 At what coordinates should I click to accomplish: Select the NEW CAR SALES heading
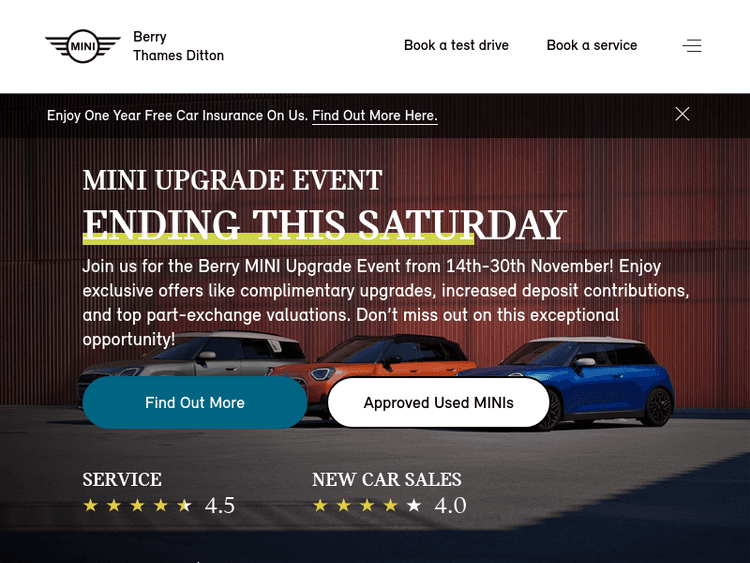click(386, 480)
